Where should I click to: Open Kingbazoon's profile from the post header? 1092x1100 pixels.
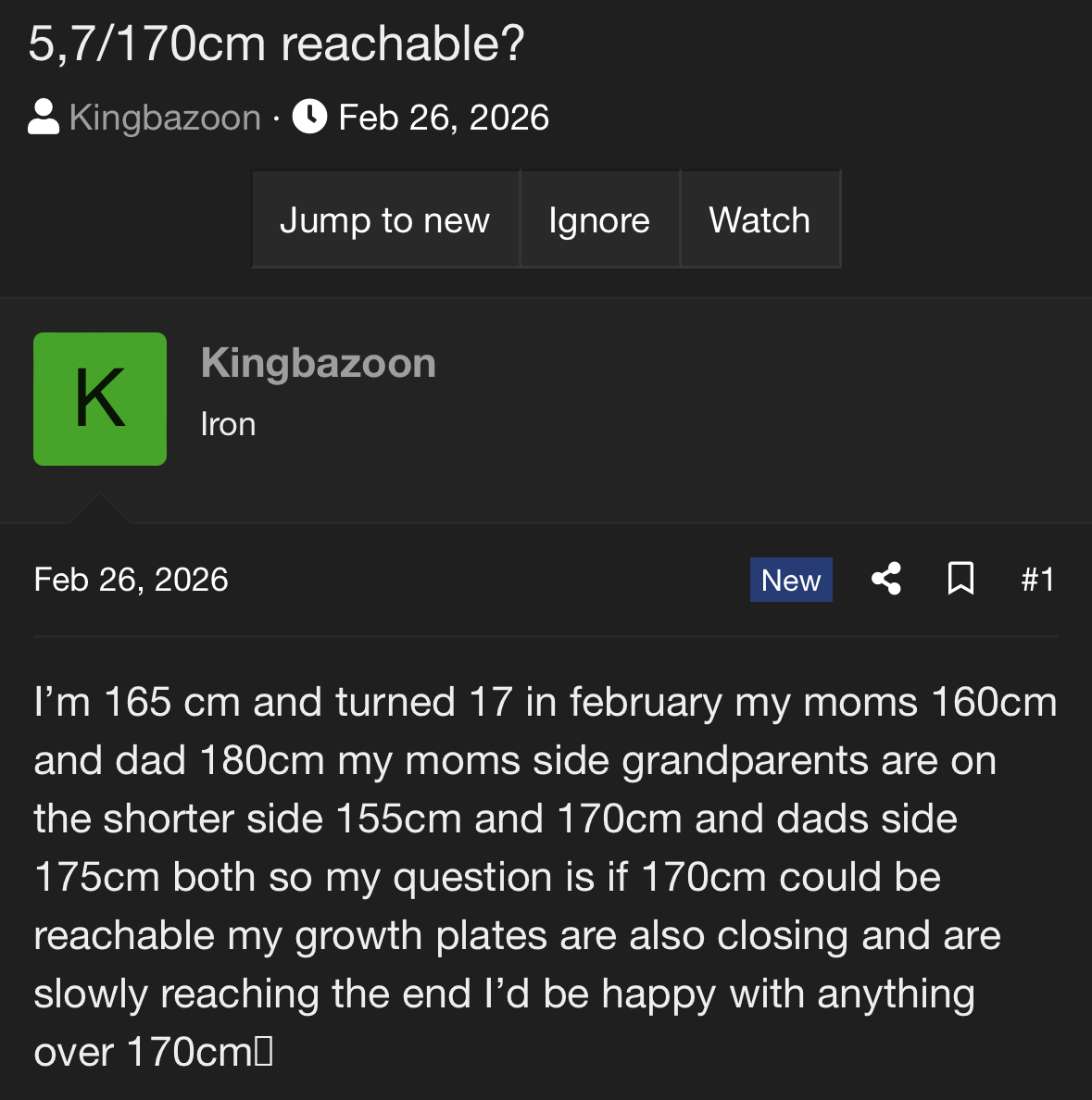(318, 363)
